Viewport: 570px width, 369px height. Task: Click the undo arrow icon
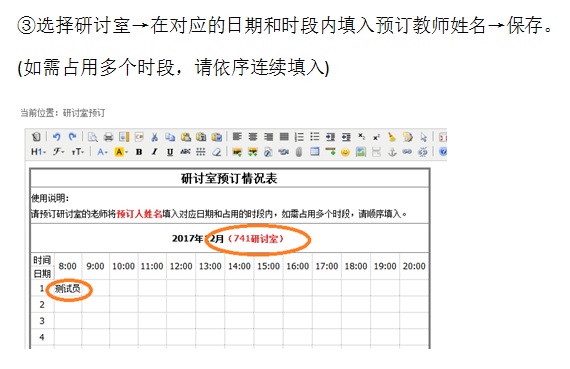point(56,137)
